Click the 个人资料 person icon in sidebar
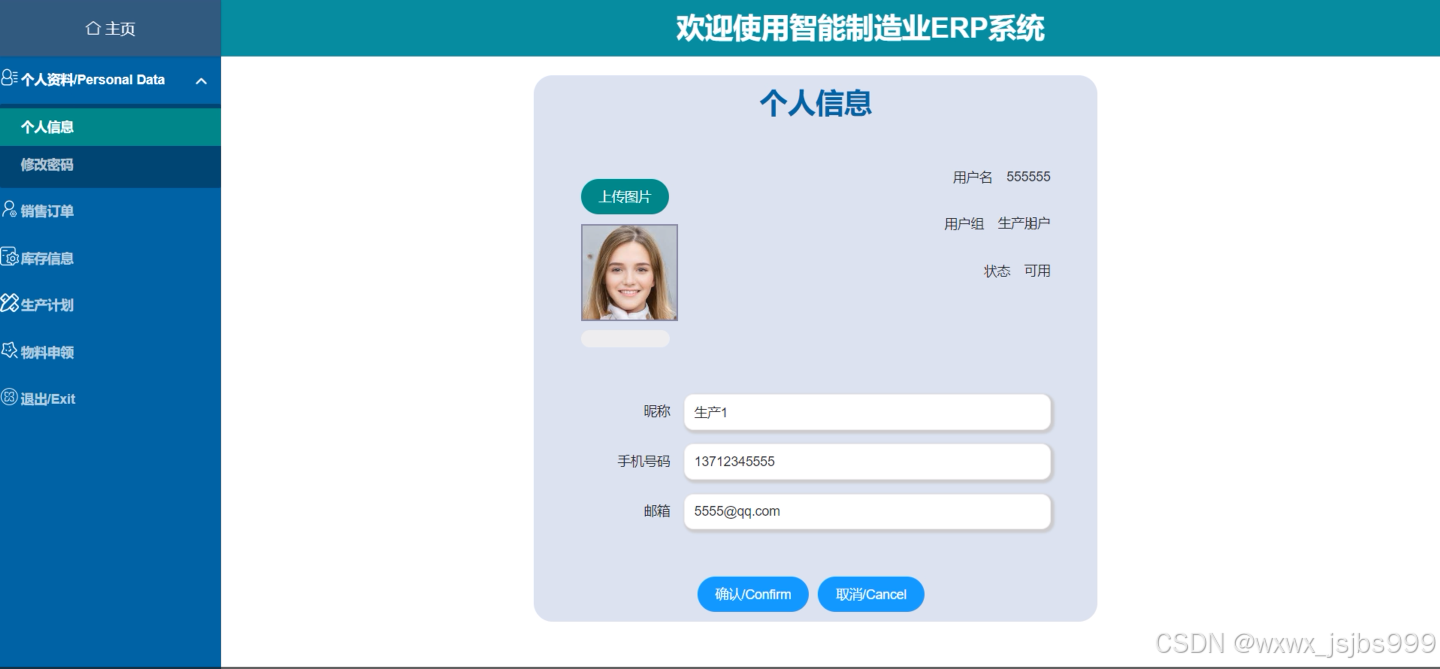Viewport: 1440px width, 669px height. pos(9,78)
